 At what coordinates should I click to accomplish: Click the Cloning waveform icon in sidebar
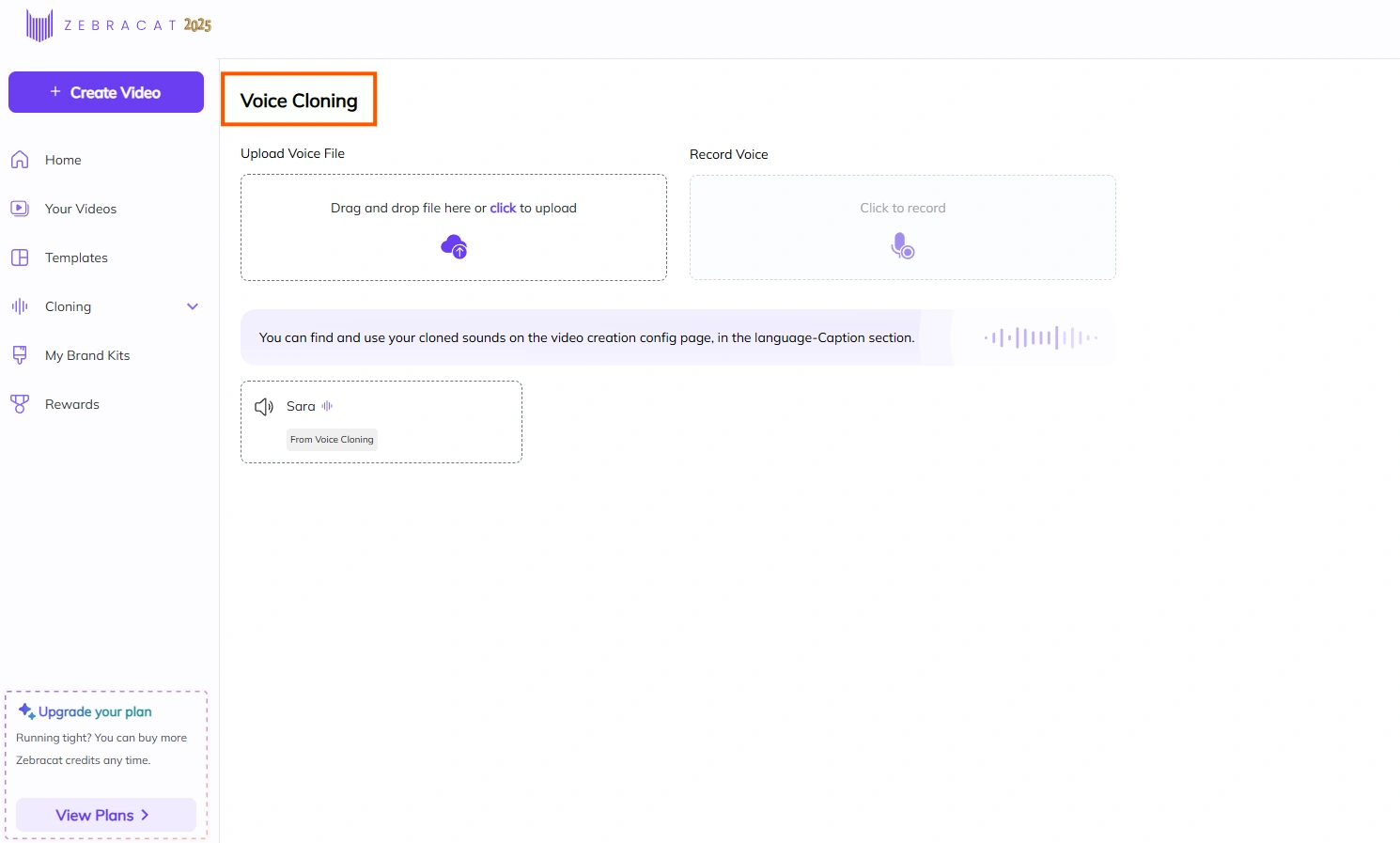tap(20, 306)
